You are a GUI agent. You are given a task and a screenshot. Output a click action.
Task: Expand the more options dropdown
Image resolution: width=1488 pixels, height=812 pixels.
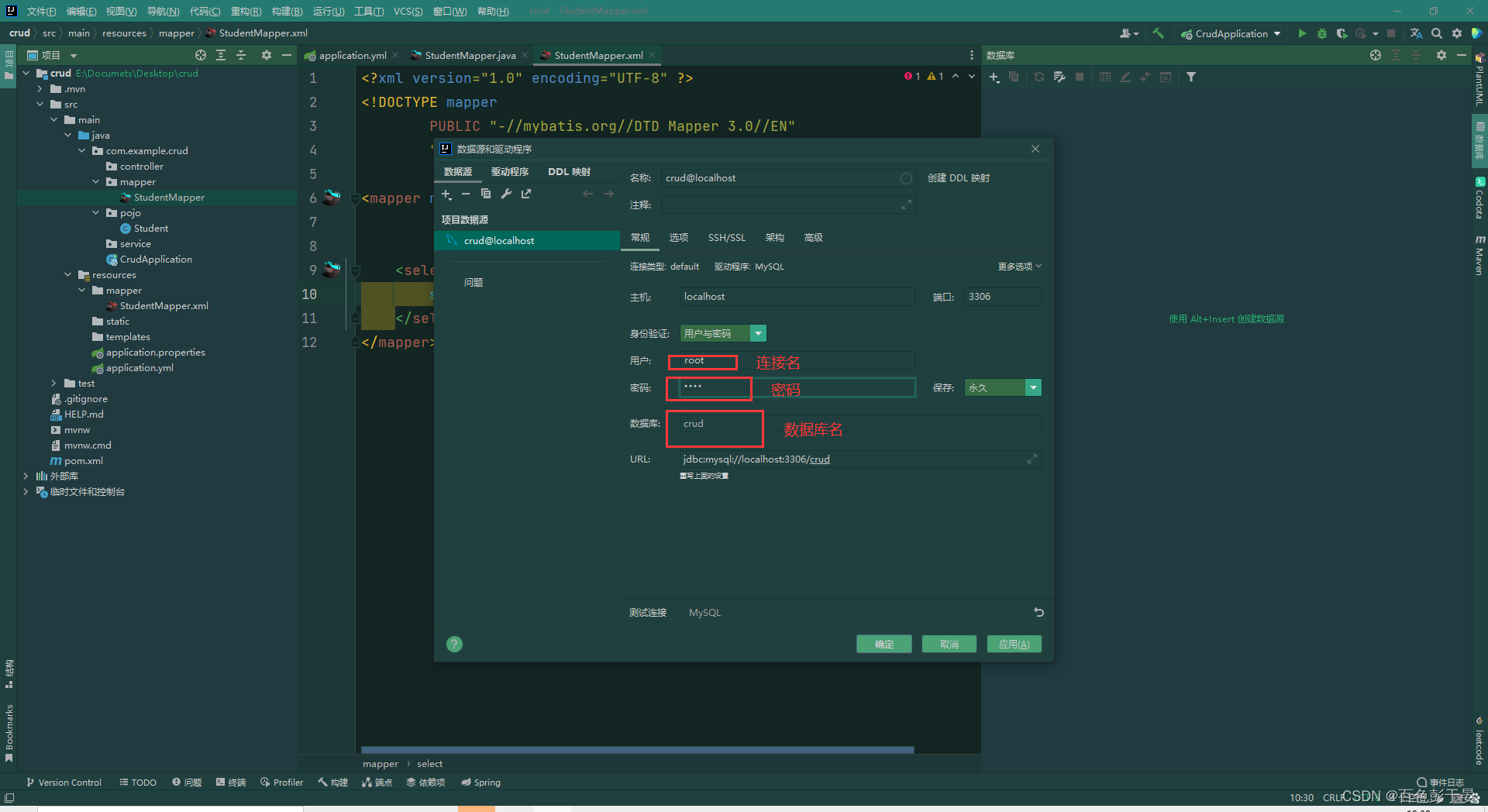tap(1020, 267)
